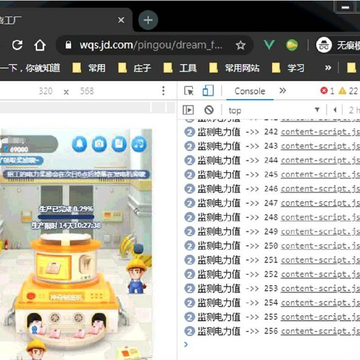This screenshot has height=360, width=360.
Task: Click the user coin balance 69000
Action: pyautogui.click(x=18, y=149)
